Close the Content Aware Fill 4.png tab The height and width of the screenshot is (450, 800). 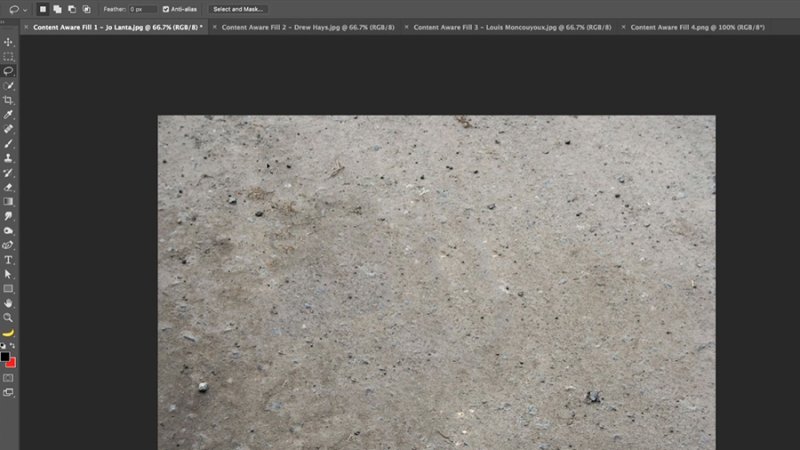pyautogui.click(x=623, y=28)
